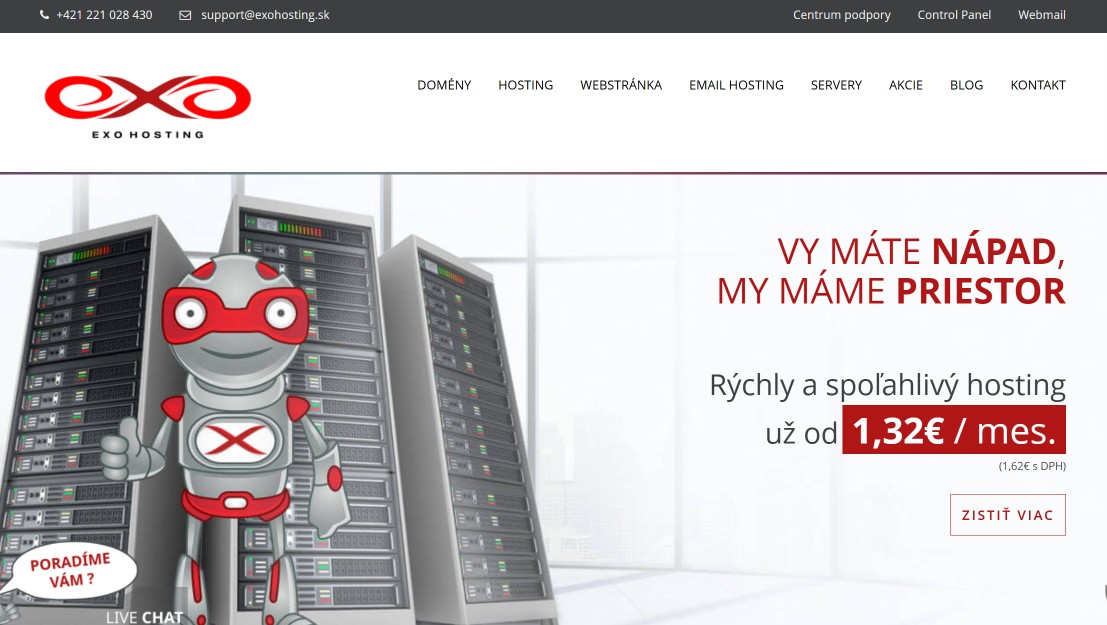Screen dimensions: 1107x625
Task: Select the Domény menu item
Action: point(444,85)
